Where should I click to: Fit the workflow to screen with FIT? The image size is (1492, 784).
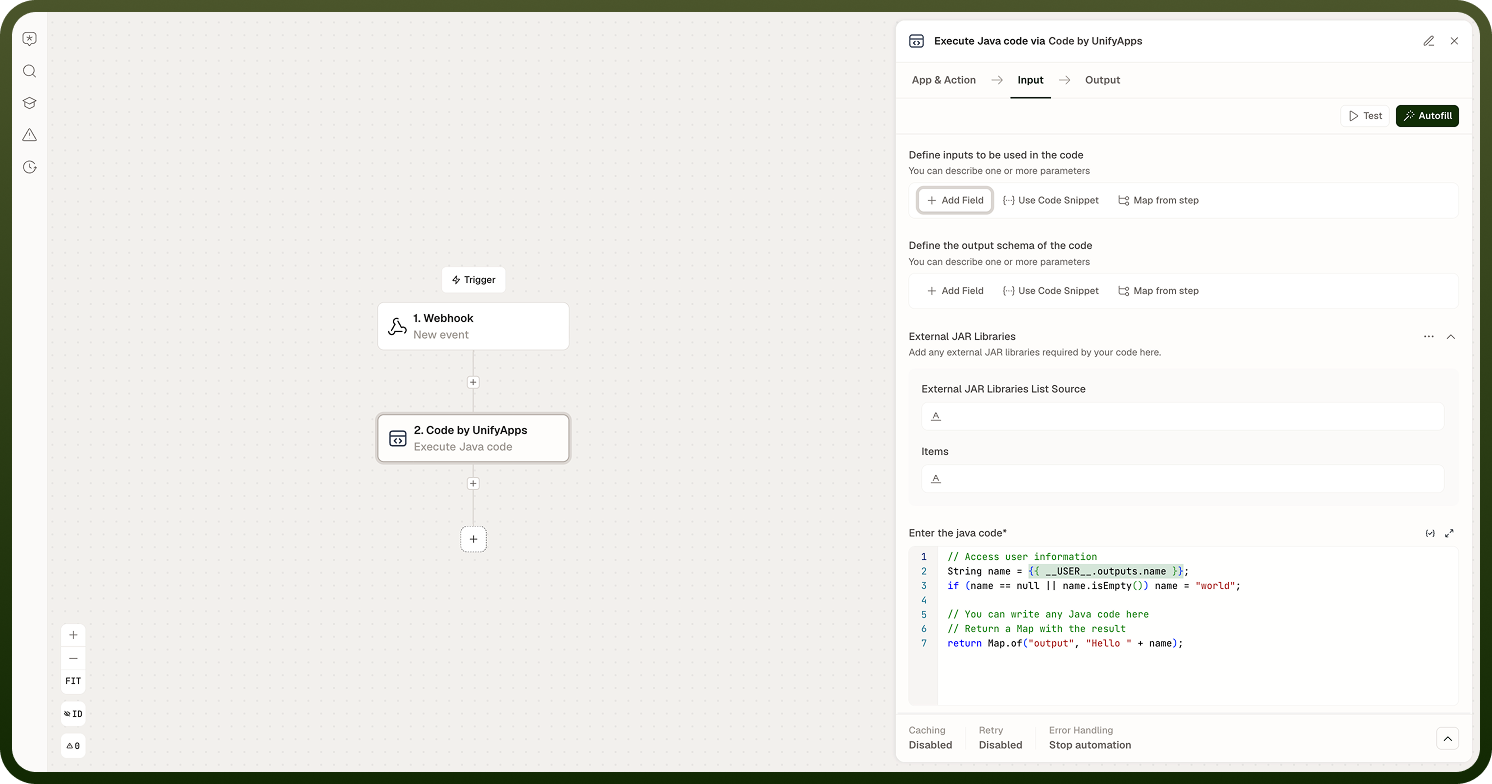(x=73, y=681)
